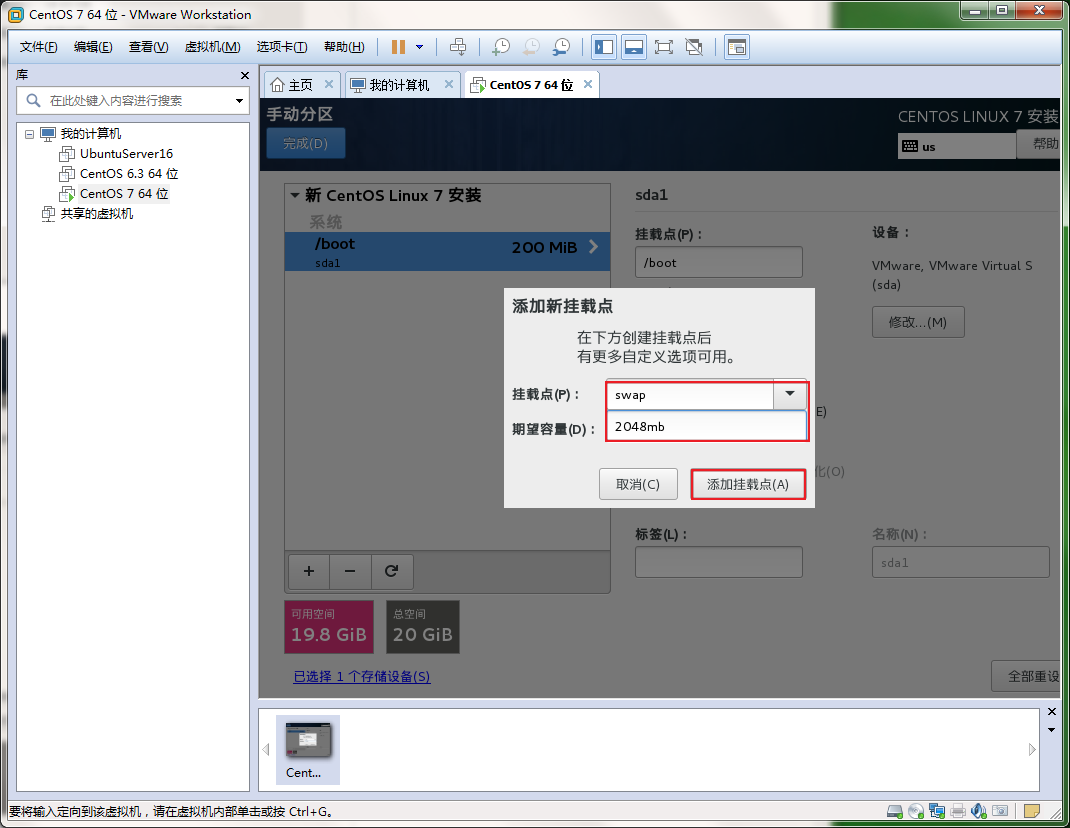Toggle the library sidebar view

604,47
